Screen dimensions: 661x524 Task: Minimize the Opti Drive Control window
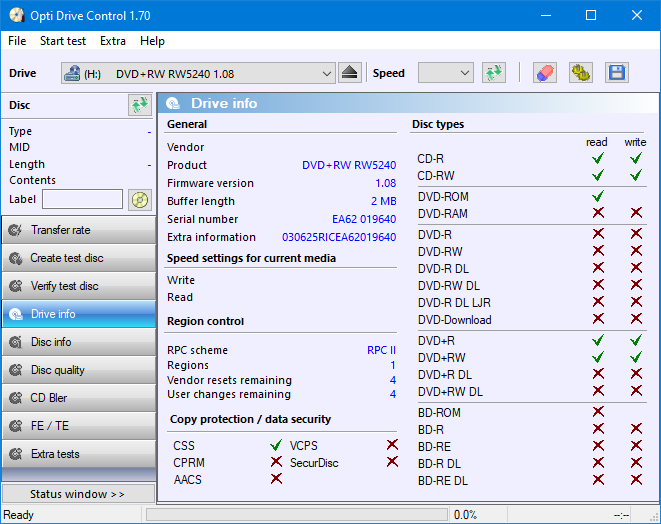[x=546, y=16]
